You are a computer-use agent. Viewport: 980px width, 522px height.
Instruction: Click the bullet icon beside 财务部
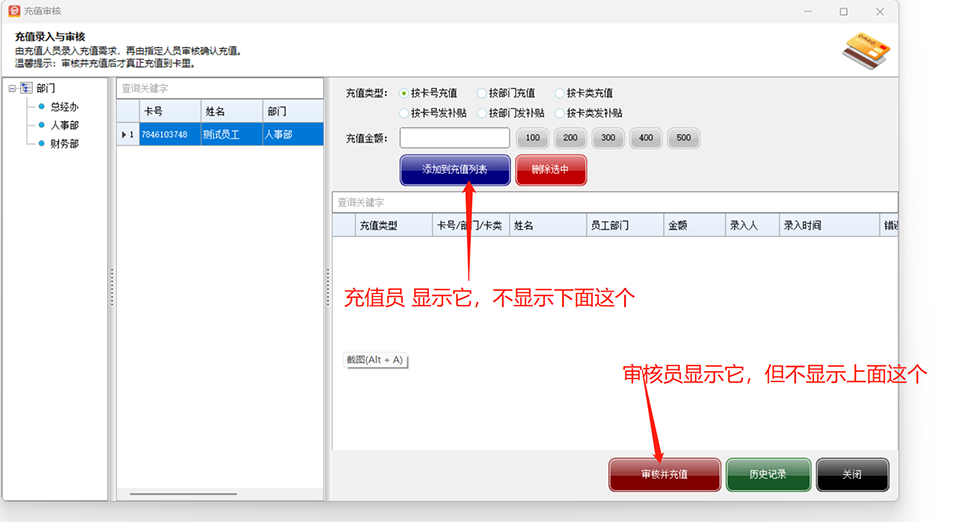click(x=42, y=144)
